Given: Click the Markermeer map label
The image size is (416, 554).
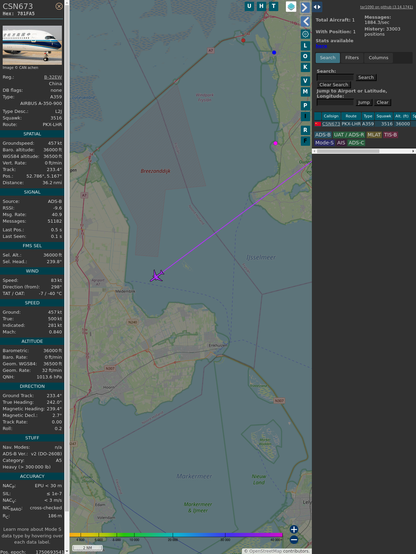Looking at the screenshot, I should pyautogui.click(x=194, y=476).
